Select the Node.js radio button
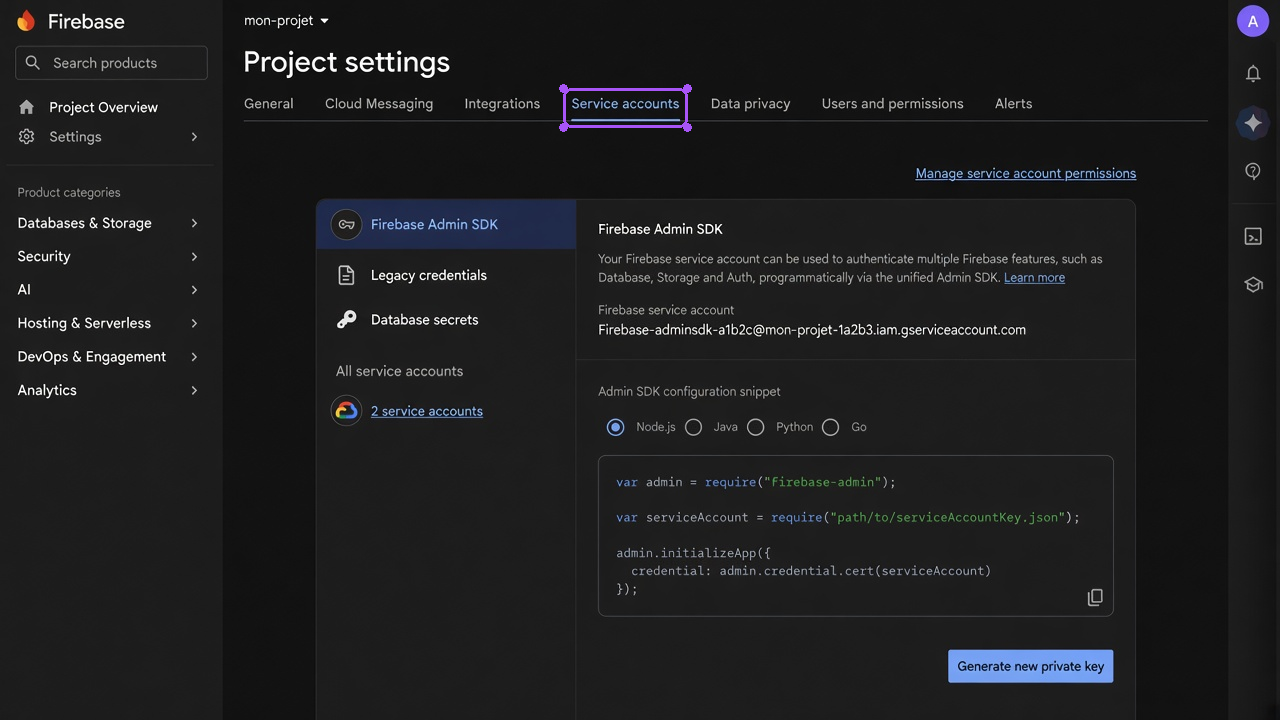1280x720 pixels. [x=615, y=427]
